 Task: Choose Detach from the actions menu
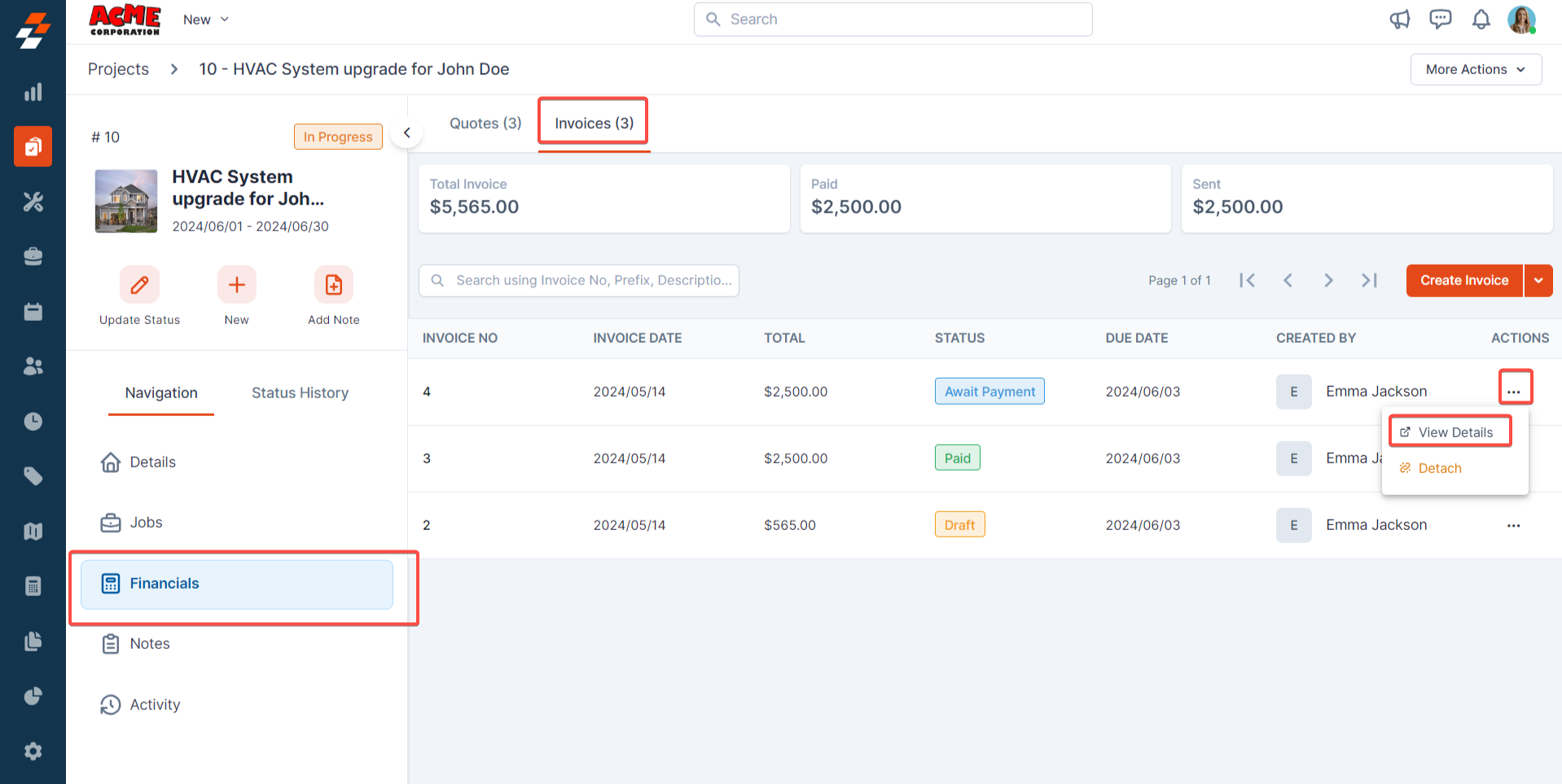tap(1439, 468)
